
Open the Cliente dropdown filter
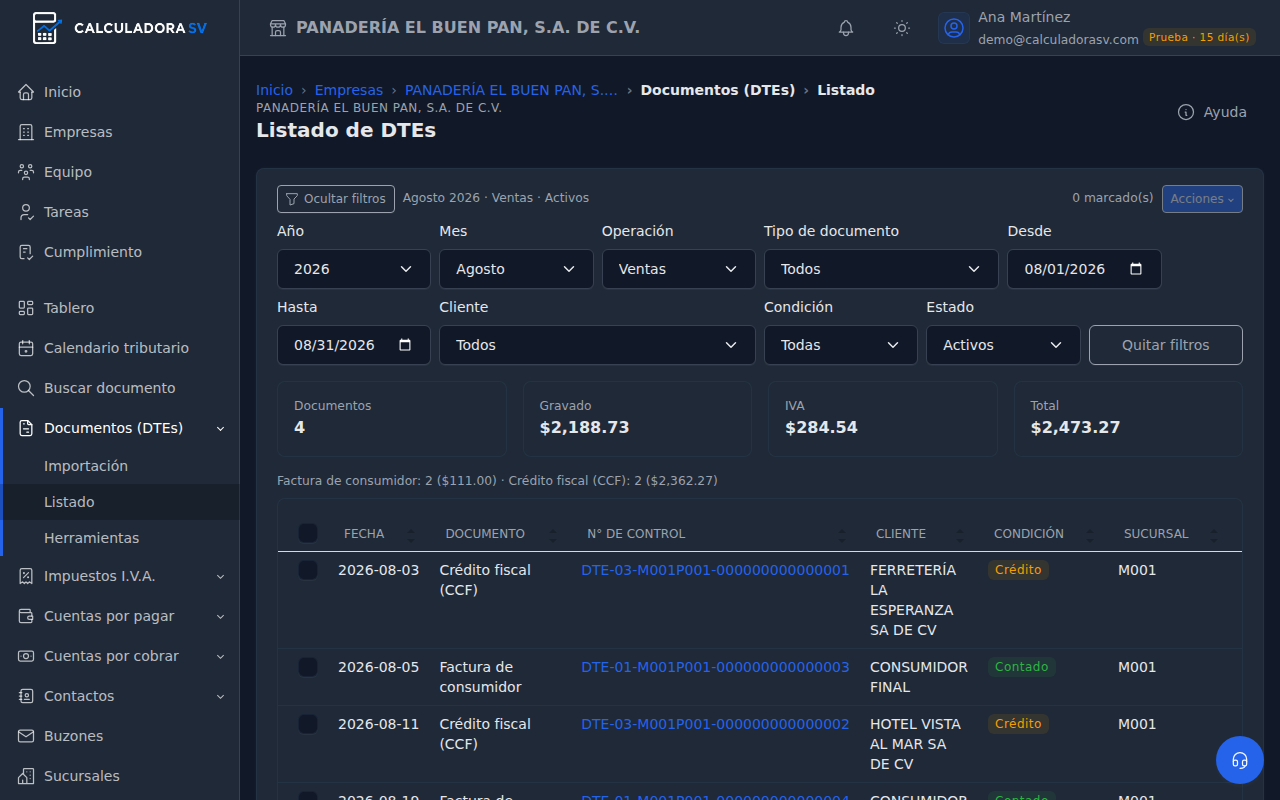coord(597,345)
